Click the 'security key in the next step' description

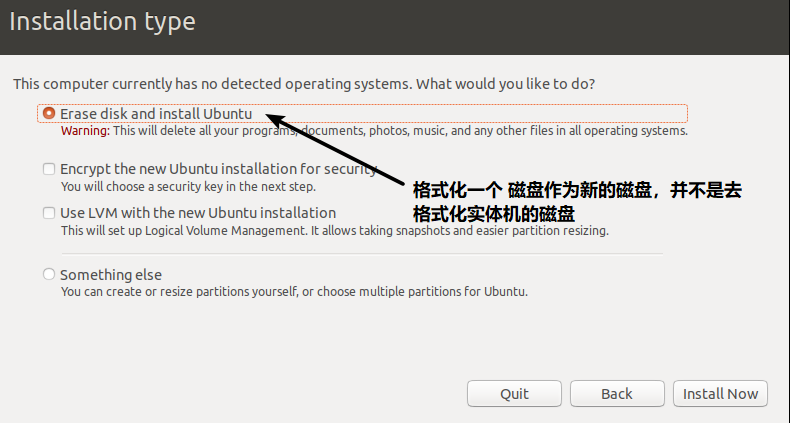[x=188, y=187]
